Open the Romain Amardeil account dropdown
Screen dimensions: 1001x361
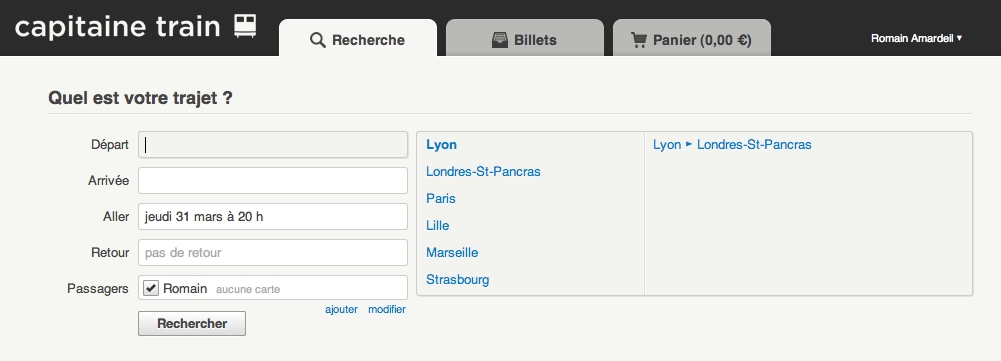pyautogui.click(x=916, y=38)
